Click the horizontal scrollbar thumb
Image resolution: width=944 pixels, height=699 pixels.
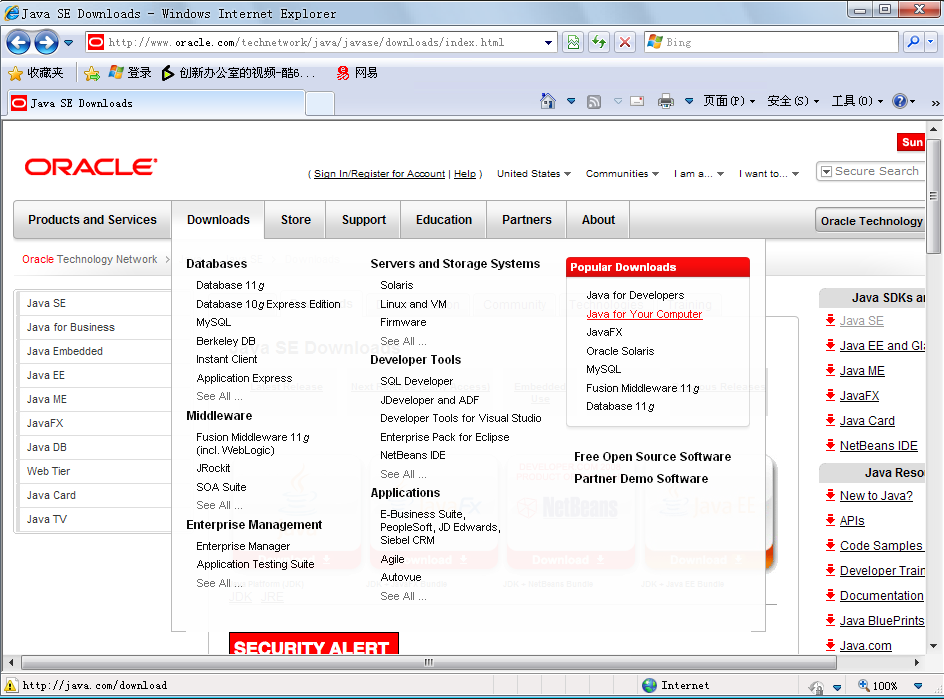coord(429,662)
